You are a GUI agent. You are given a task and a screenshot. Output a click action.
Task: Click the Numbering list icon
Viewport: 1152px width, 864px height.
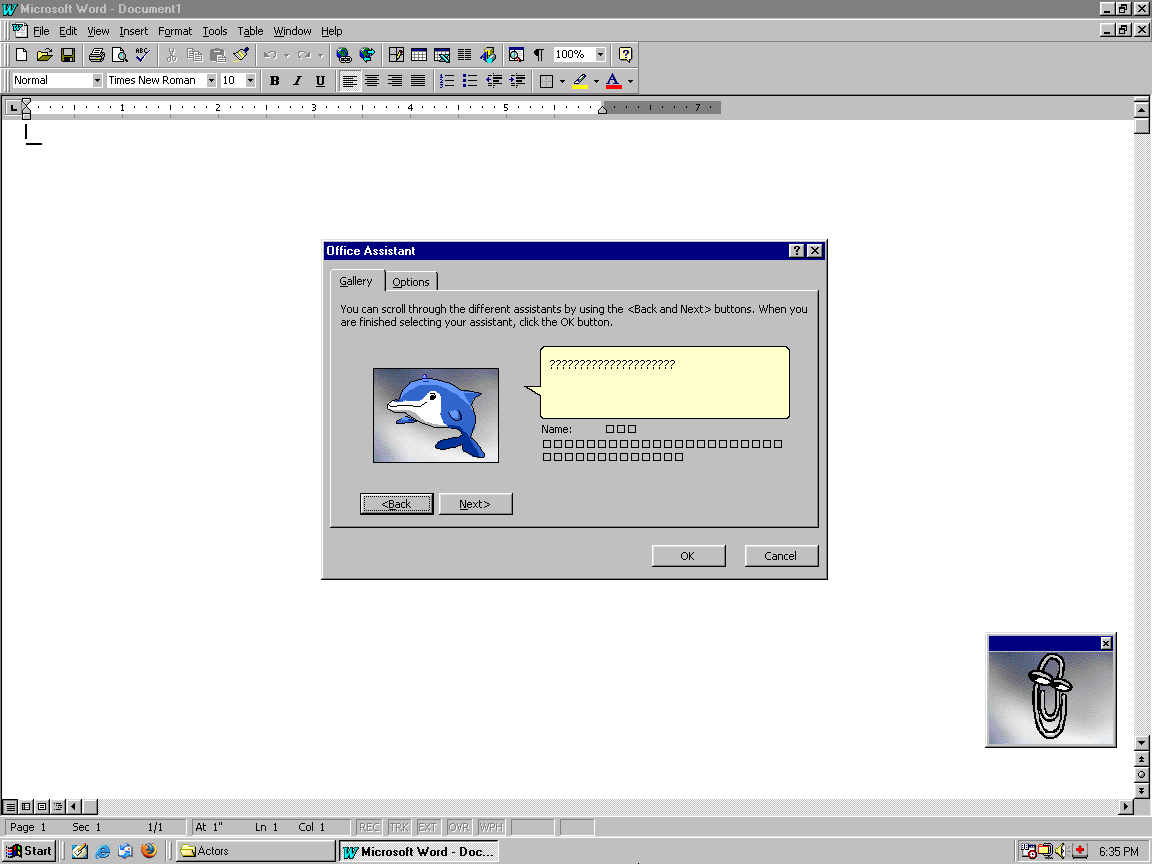point(447,81)
